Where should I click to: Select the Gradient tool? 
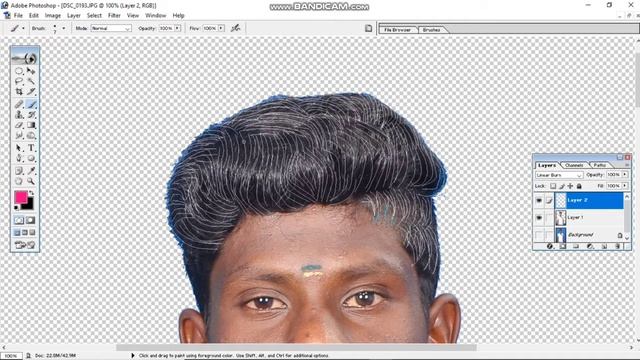[31, 125]
